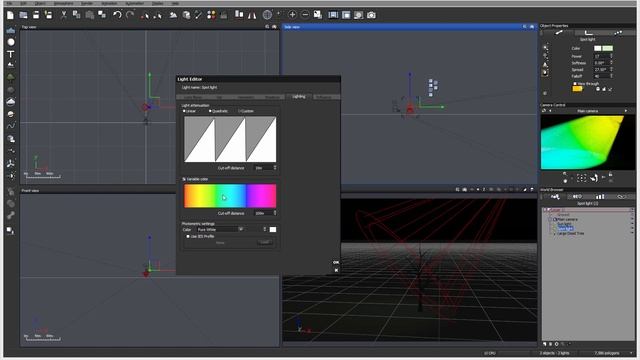Image resolution: width=640 pixels, height=360 pixels.
Task: Adjust the Spread value stepper
Action: pyautogui.click(x=611, y=69)
